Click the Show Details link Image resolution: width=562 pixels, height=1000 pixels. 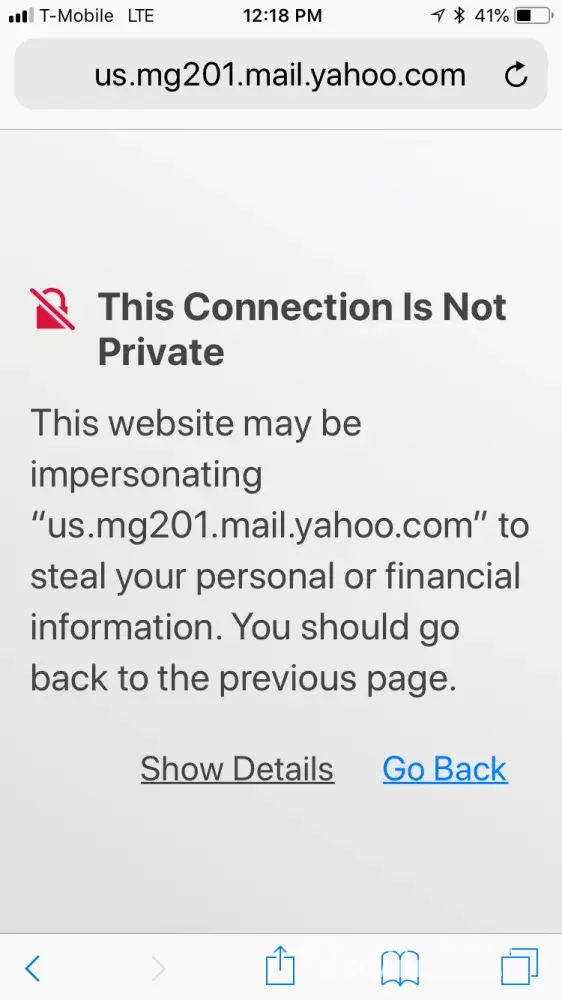coord(237,768)
